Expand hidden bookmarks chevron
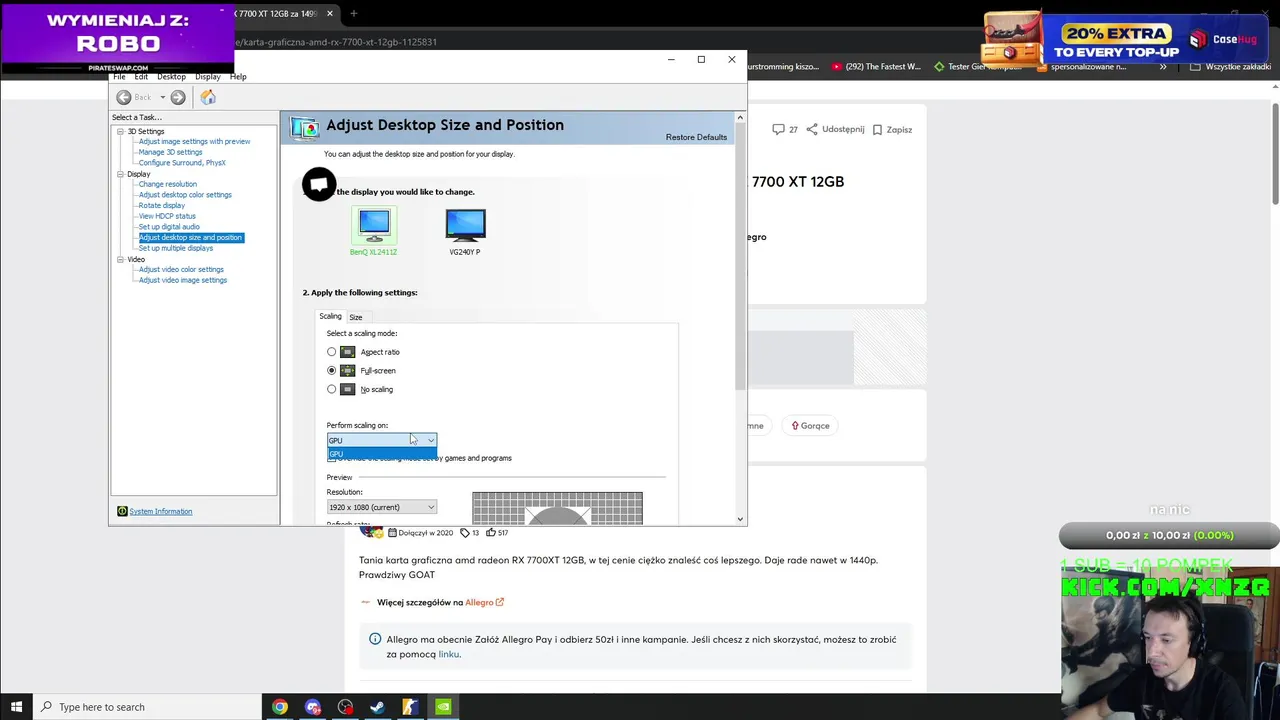The height and width of the screenshot is (720, 1280). [x=1163, y=67]
